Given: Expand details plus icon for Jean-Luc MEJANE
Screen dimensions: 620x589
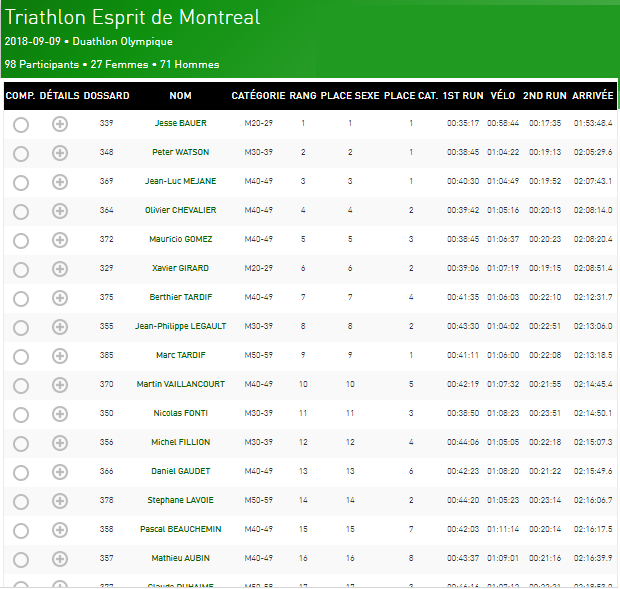Looking at the screenshot, I should click(x=60, y=182).
